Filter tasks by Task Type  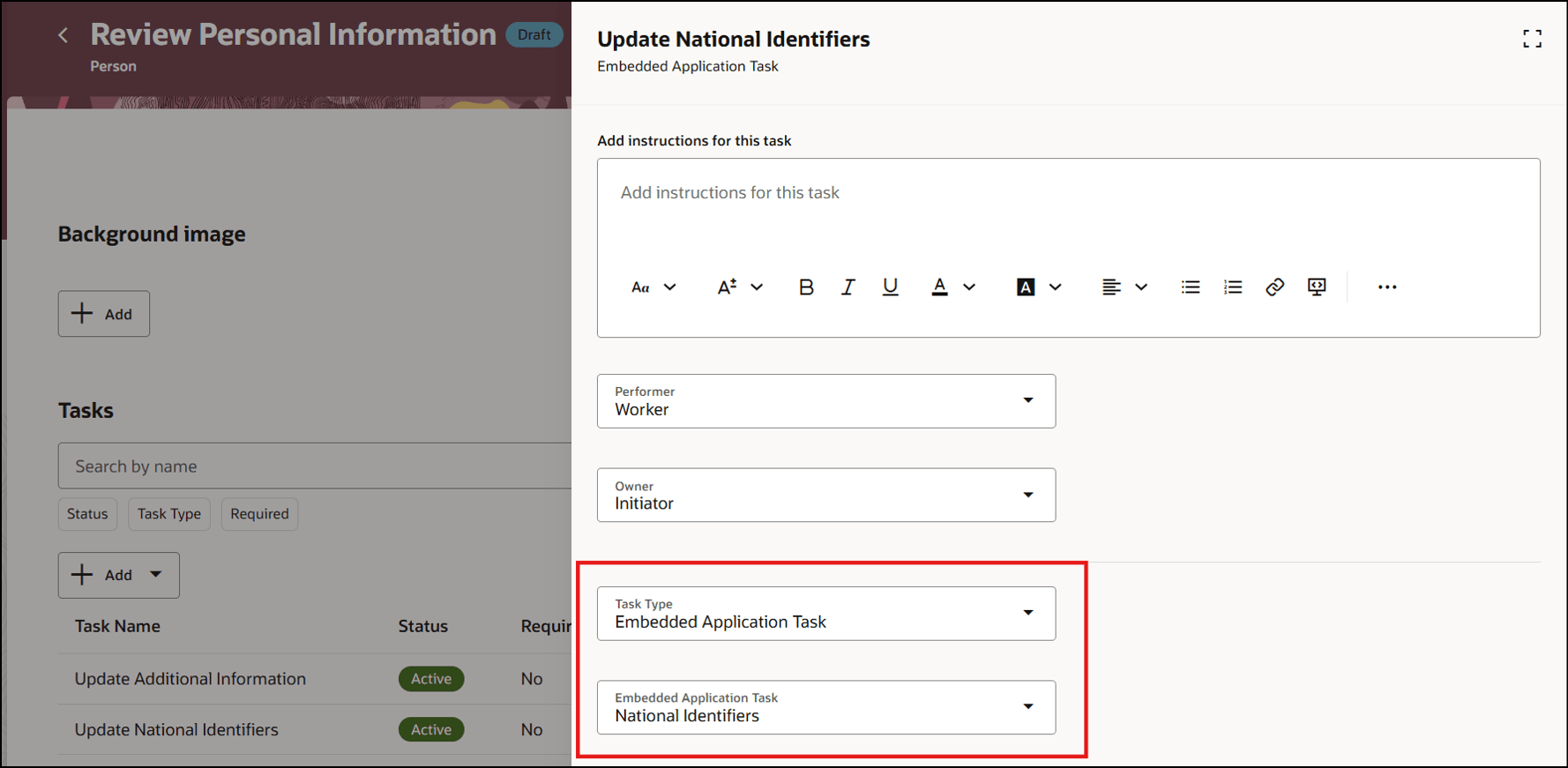[169, 514]
